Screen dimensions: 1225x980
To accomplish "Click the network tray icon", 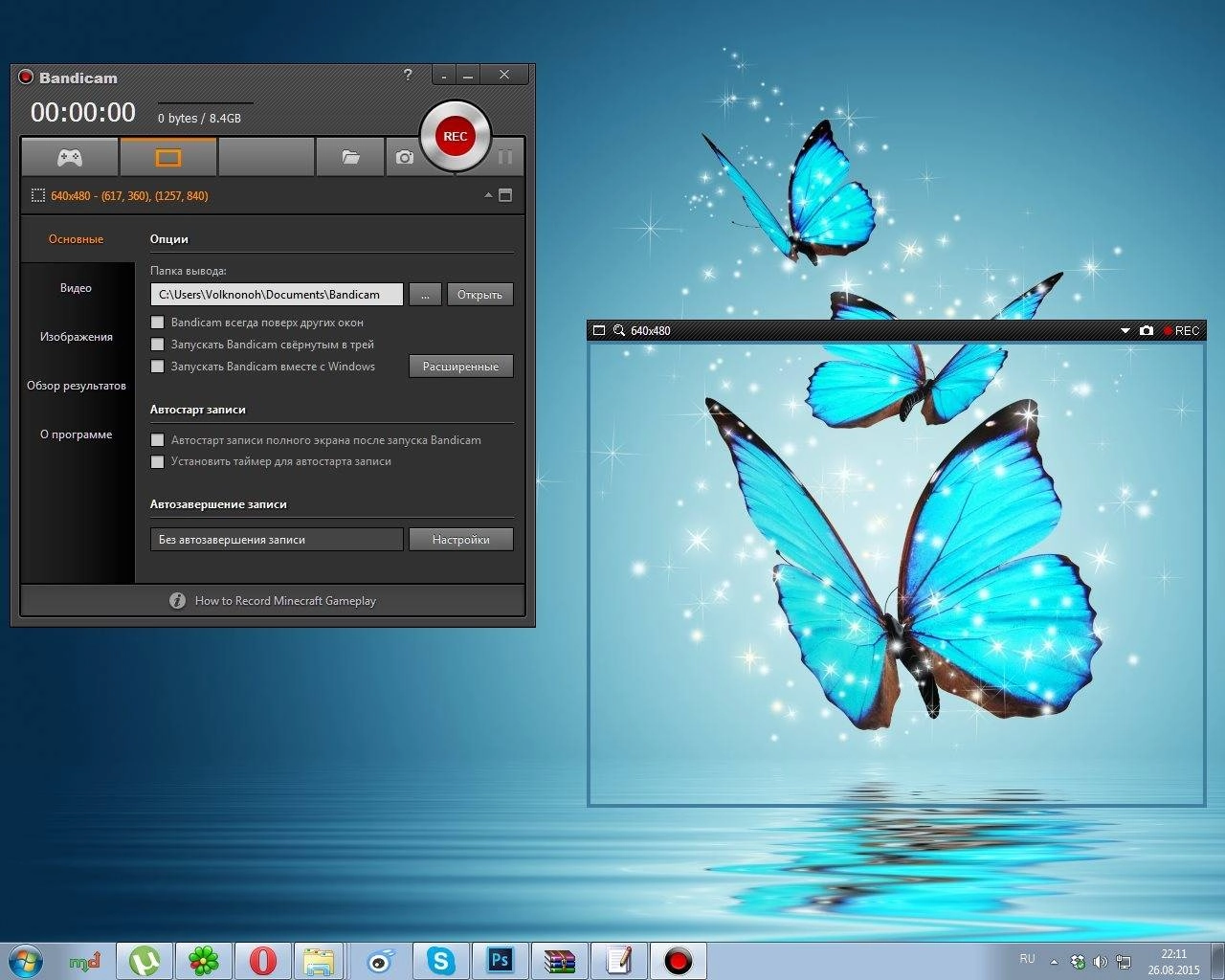I will pos(1124,962).
